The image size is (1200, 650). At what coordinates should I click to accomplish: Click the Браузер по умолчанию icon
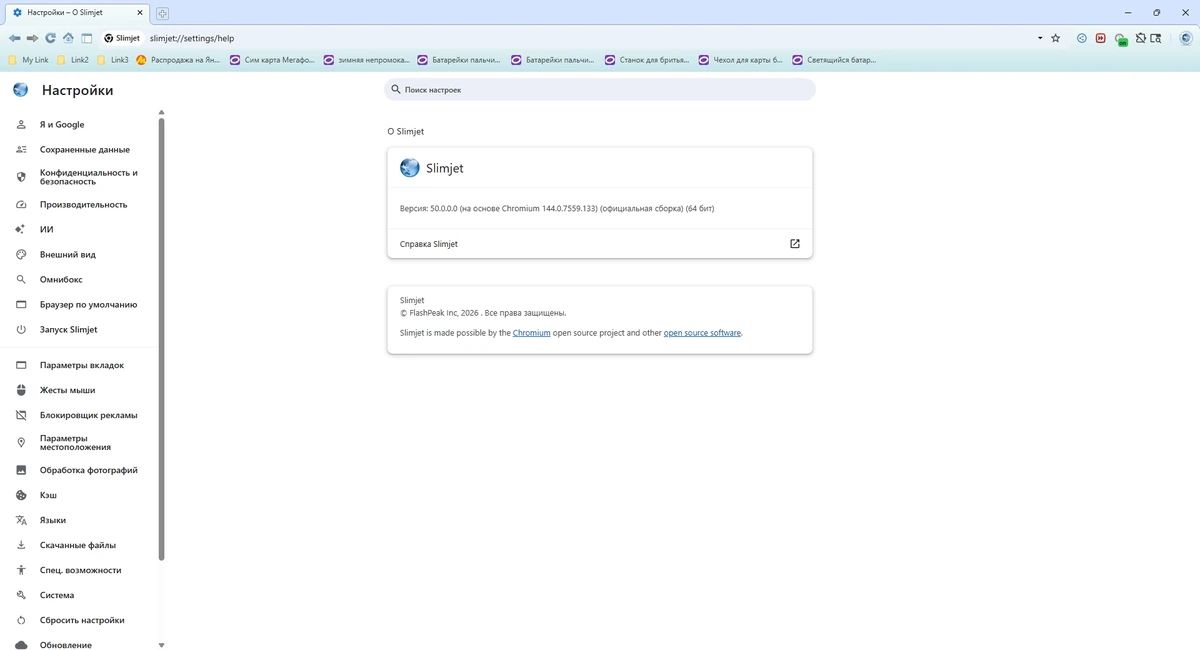point(21,305)
